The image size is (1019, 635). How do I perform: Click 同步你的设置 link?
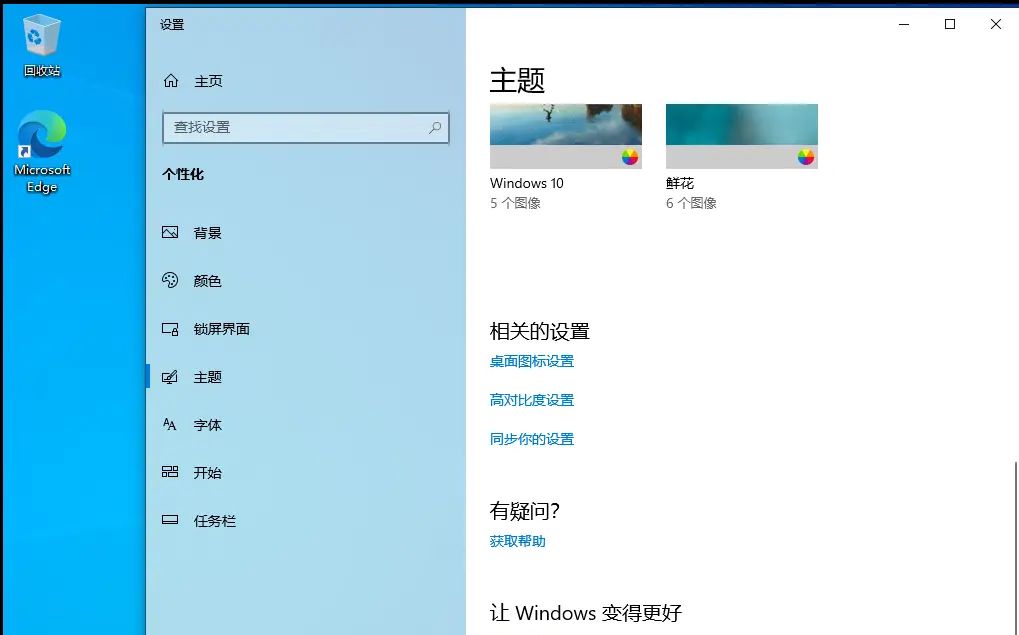[532, 439]
